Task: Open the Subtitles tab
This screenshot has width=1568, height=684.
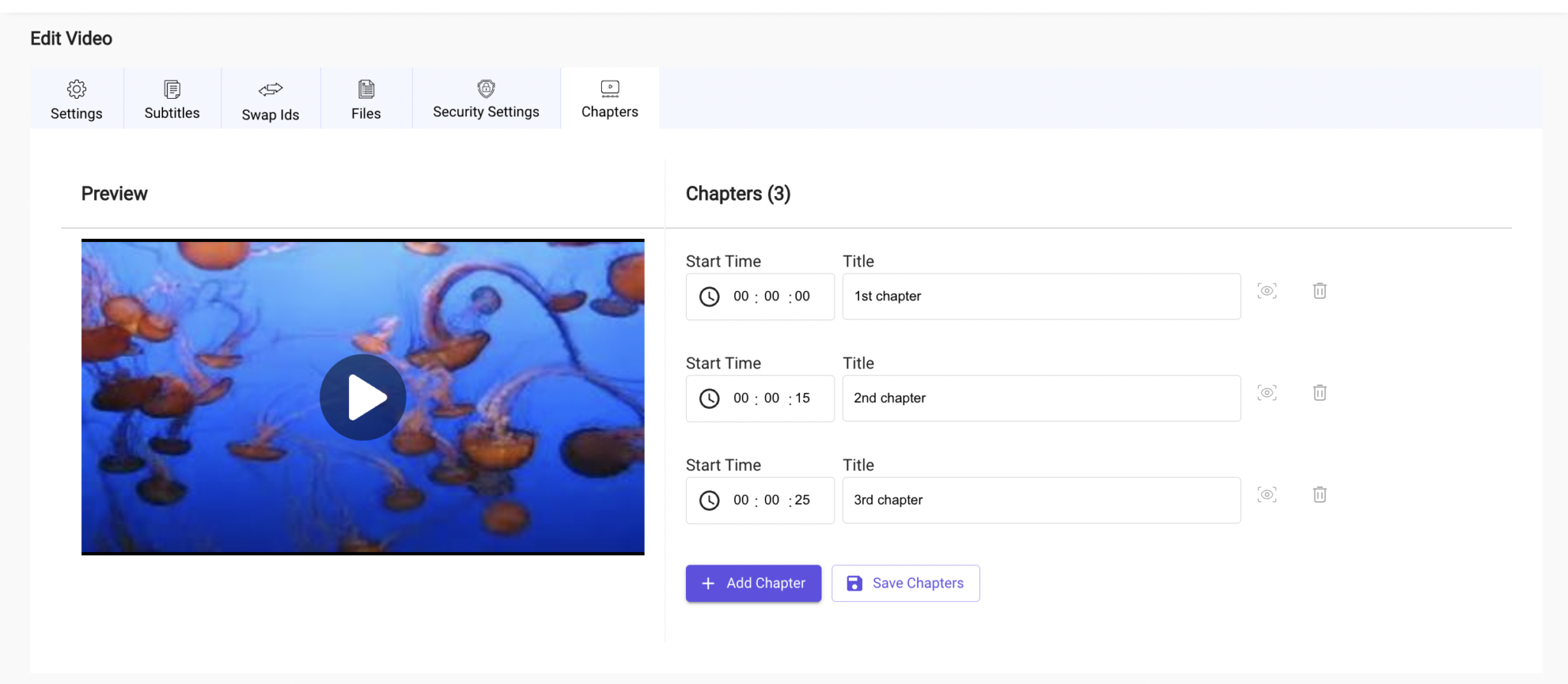Action: pyautogui.click(x=171, y=100)
